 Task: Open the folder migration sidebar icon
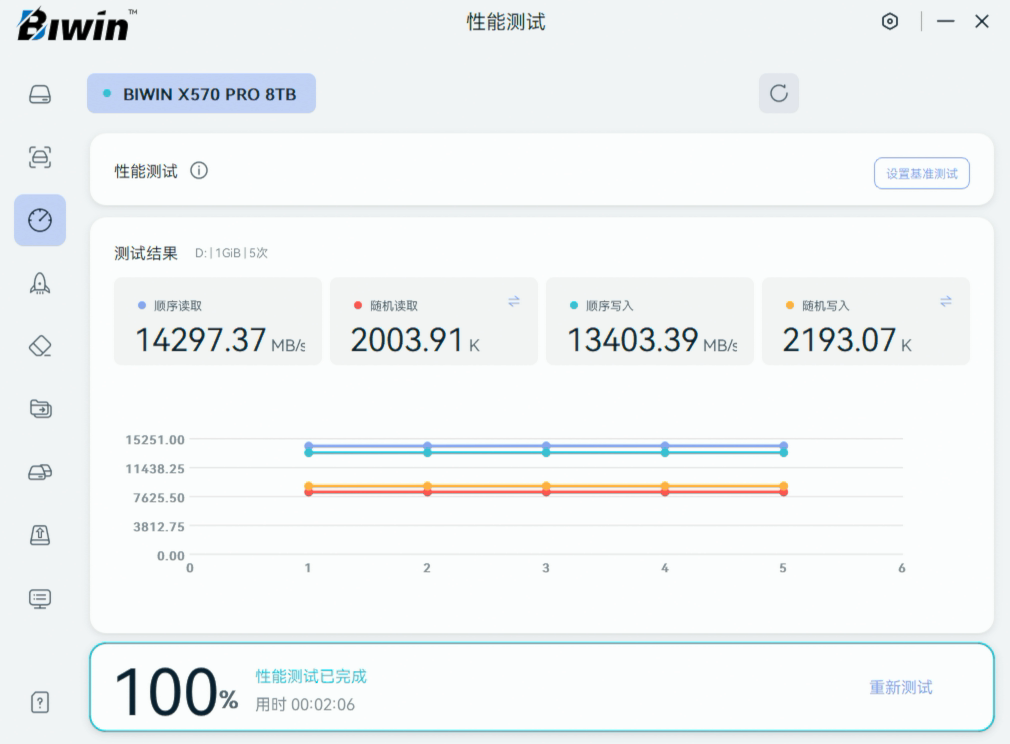40,408
